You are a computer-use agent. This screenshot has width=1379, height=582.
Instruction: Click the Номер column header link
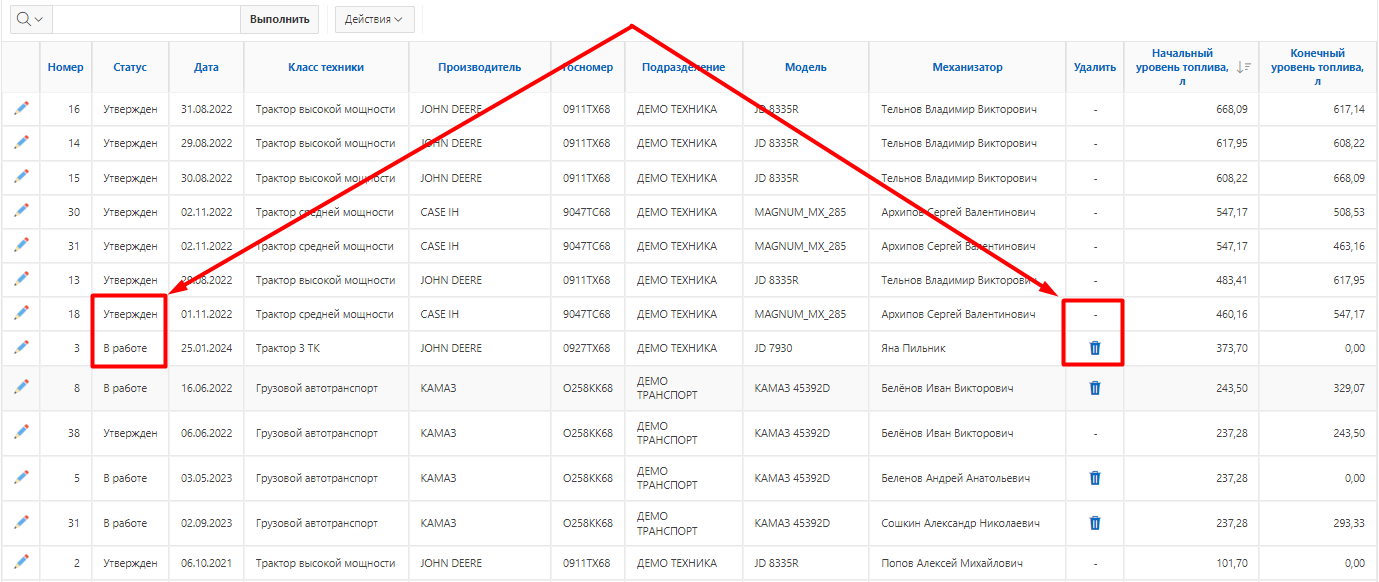pyautogui.click(x=65, y=67)
